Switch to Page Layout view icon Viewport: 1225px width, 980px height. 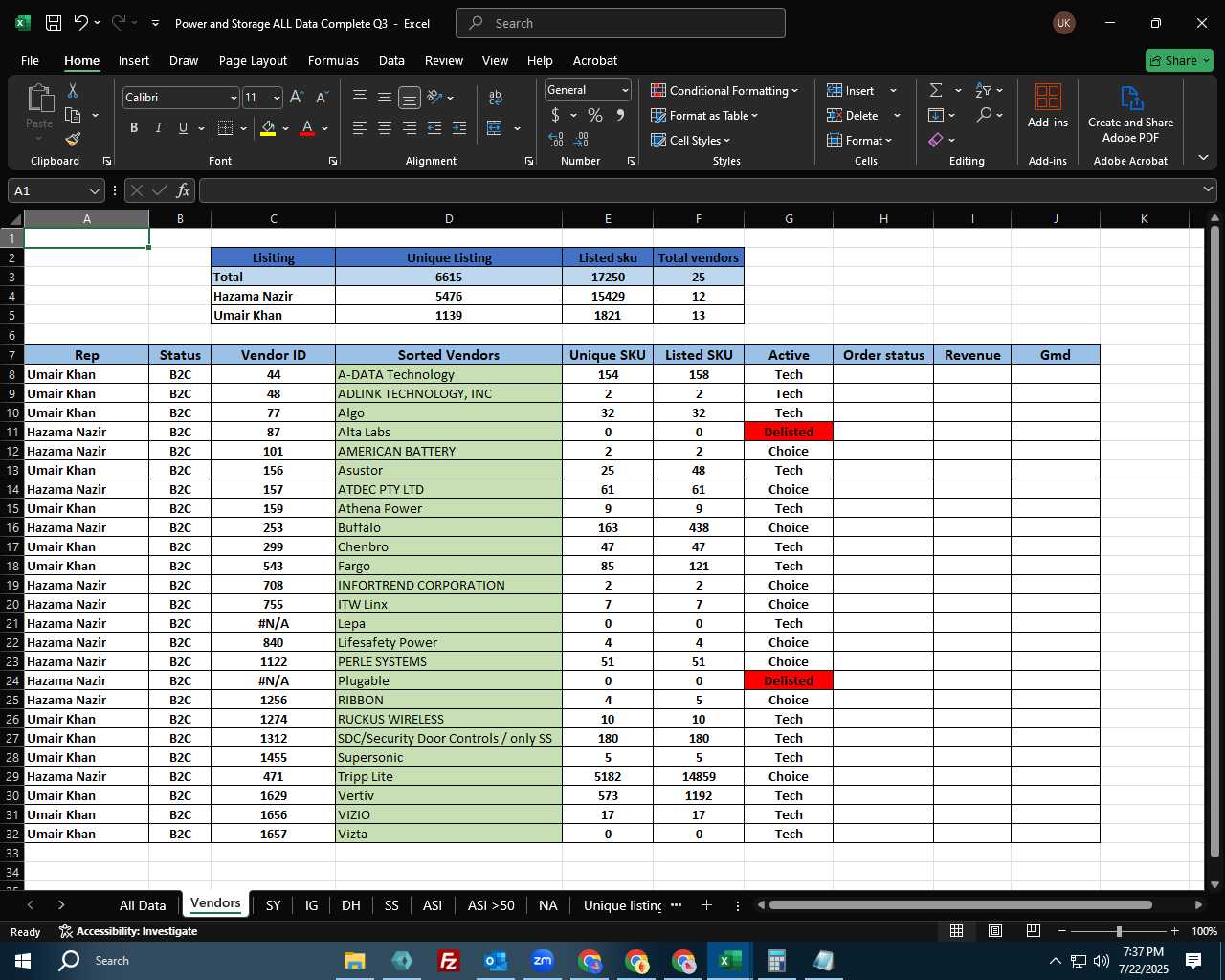995,931
